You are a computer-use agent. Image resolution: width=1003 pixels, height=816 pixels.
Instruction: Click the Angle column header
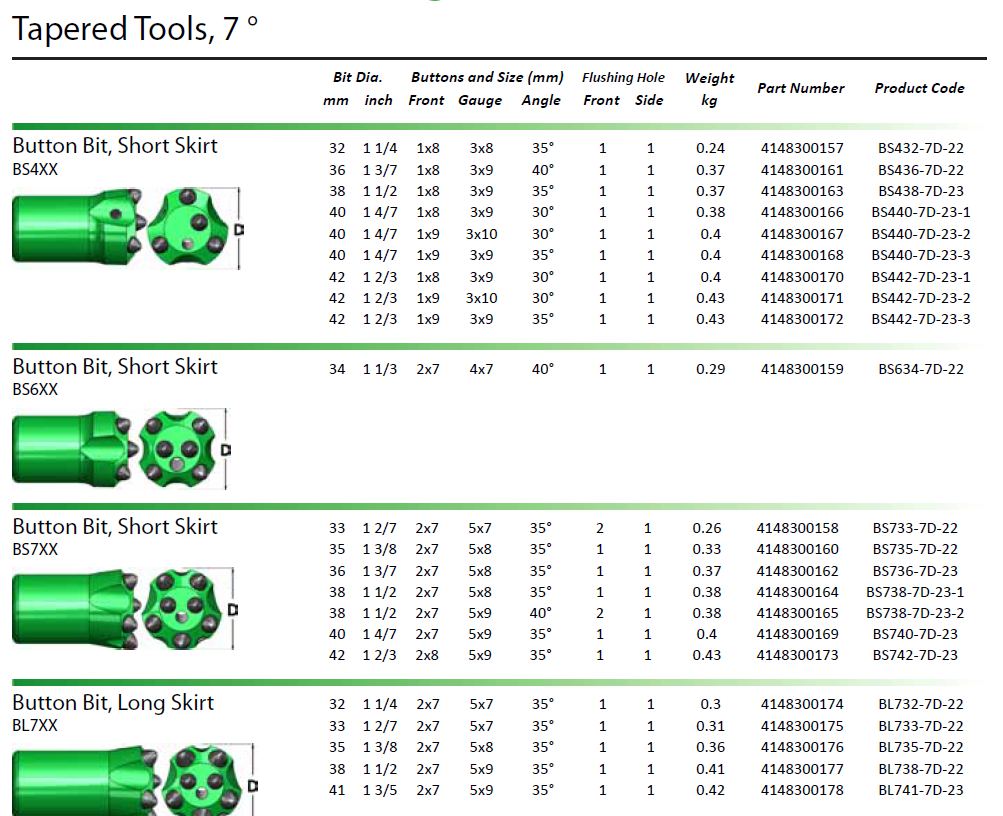(x=541, y=100)
